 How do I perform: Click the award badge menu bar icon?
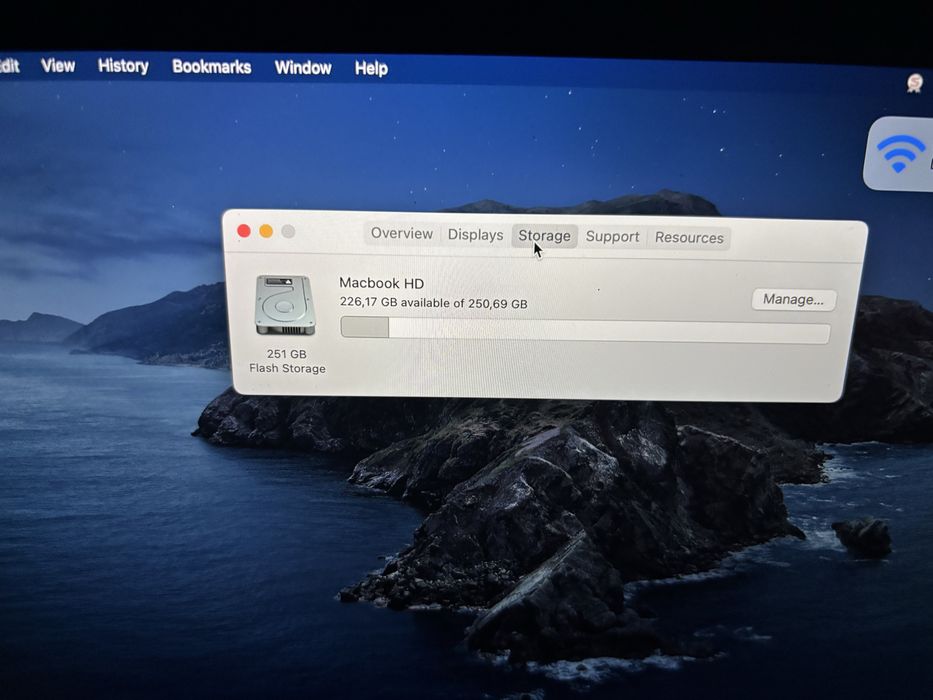click(x=915, y=83)
